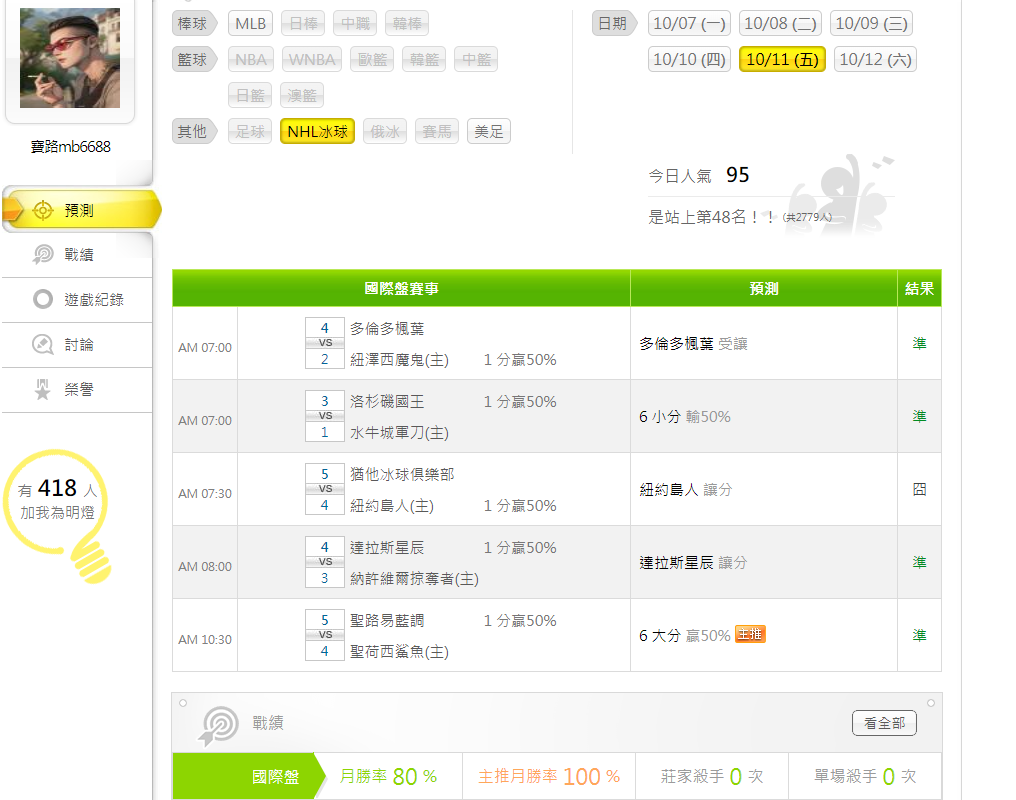
Task: Select the 足球 filter
Action: pos(250,131)
